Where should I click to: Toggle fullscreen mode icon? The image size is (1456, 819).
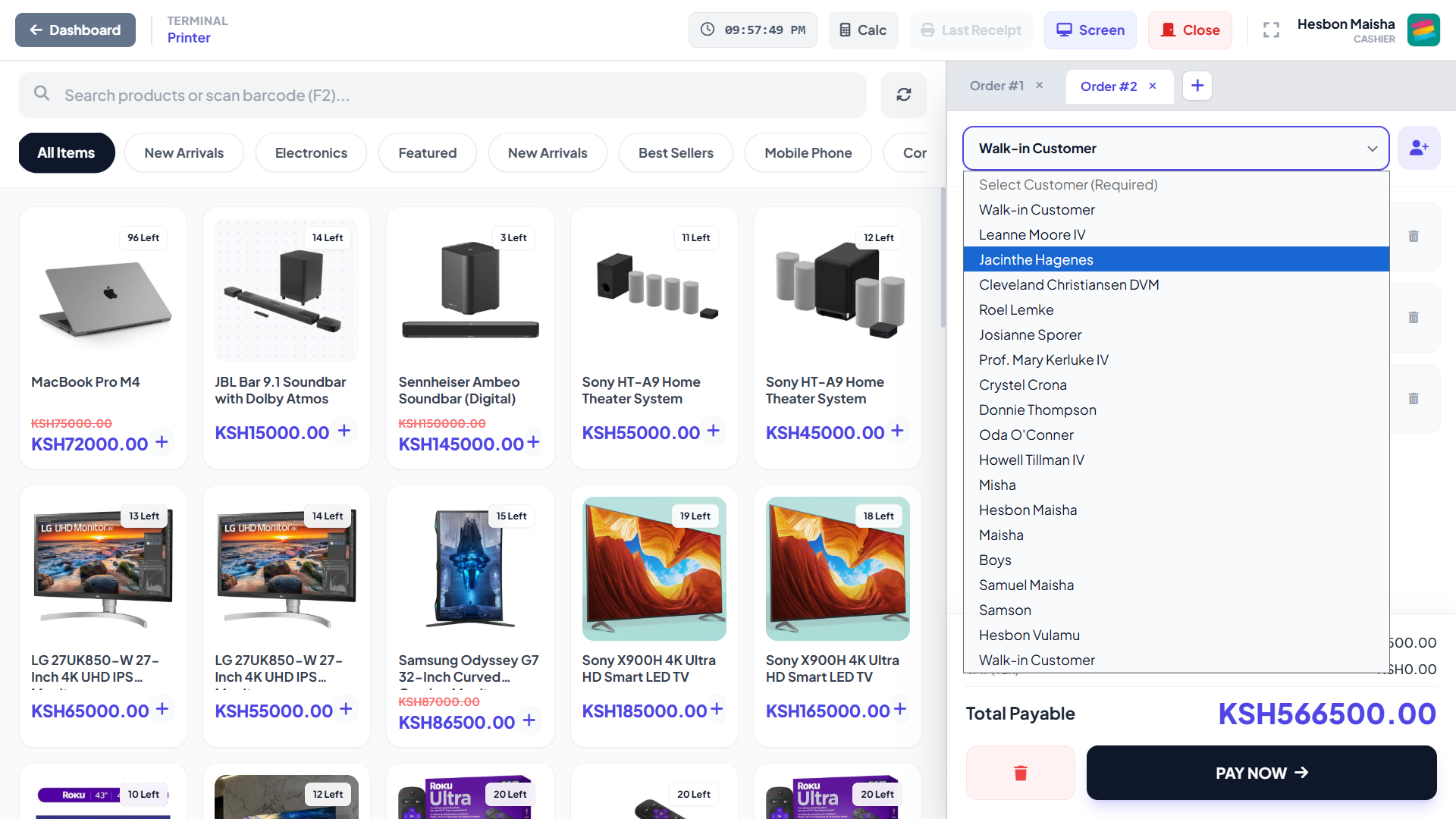point(1271,30)
